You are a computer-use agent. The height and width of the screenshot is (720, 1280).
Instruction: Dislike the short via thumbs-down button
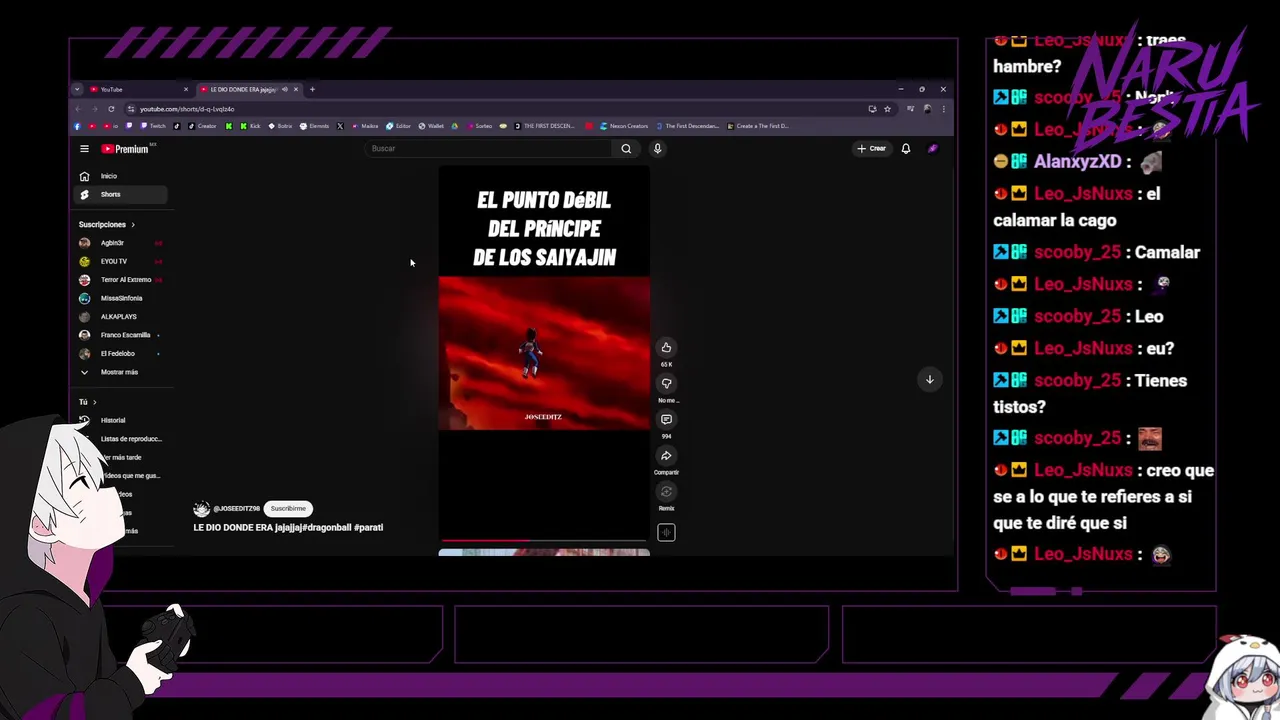pos(666,383)
